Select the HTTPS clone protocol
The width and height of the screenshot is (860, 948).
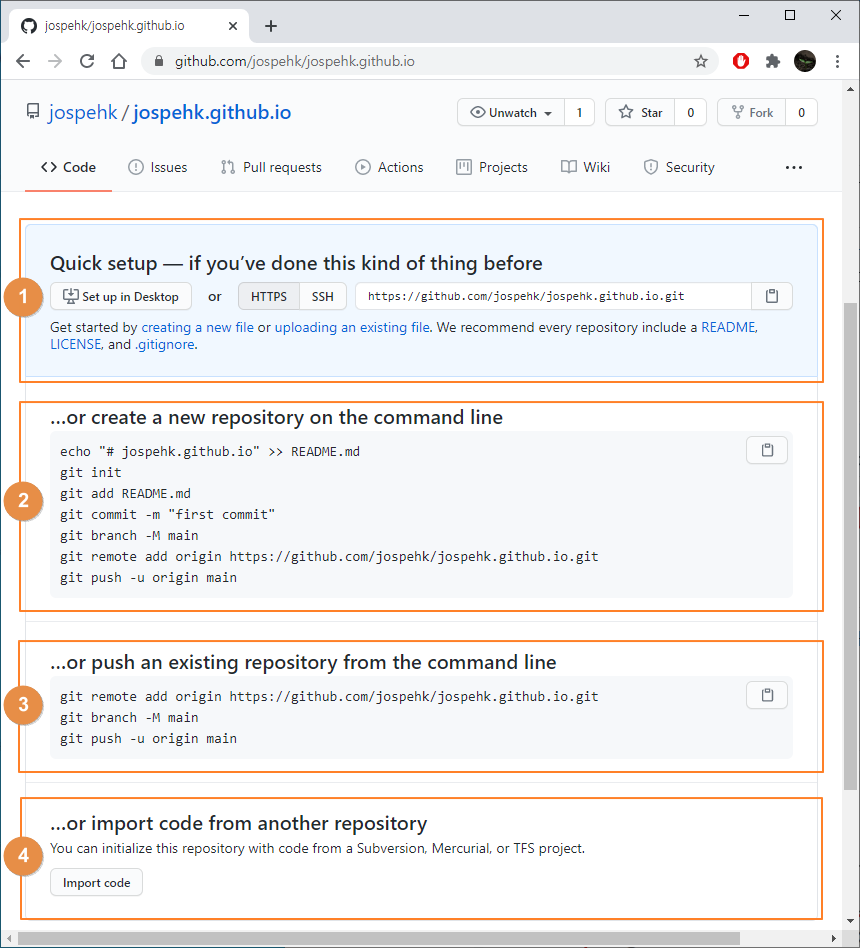(x=269, y=296)
